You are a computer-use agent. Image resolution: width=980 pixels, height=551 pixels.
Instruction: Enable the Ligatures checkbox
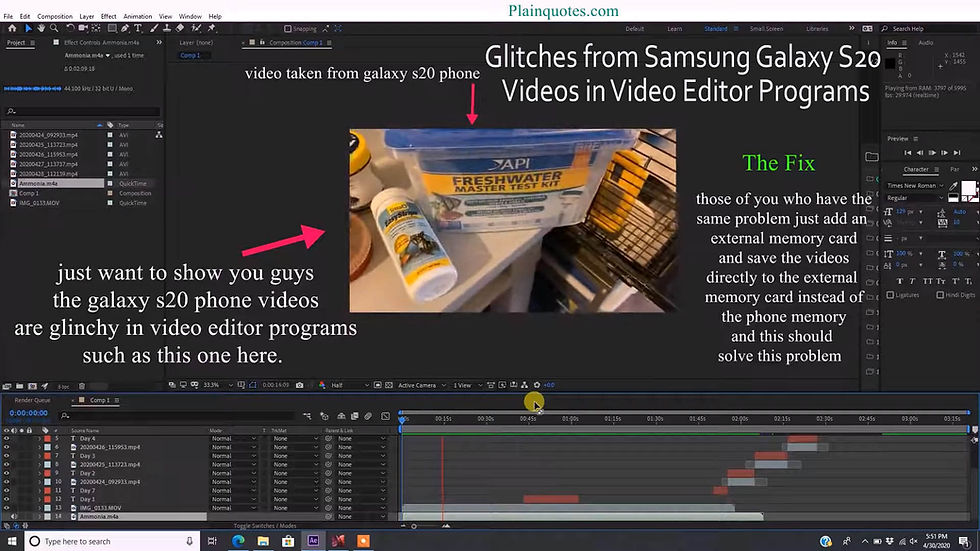(891, 295)
